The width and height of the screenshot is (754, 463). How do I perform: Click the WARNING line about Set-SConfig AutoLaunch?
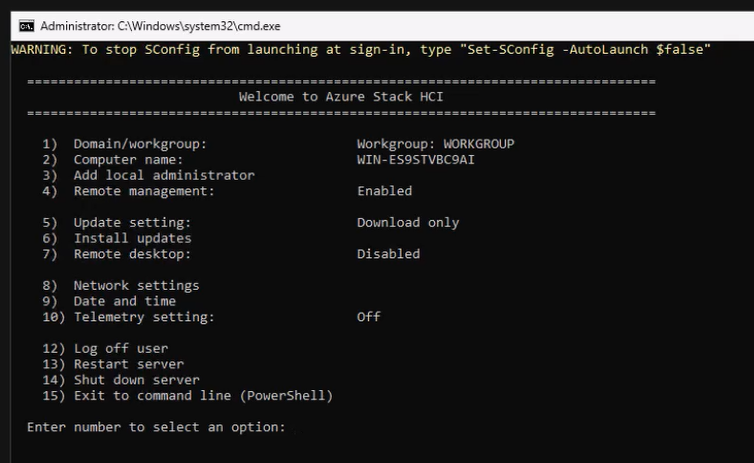361,50
